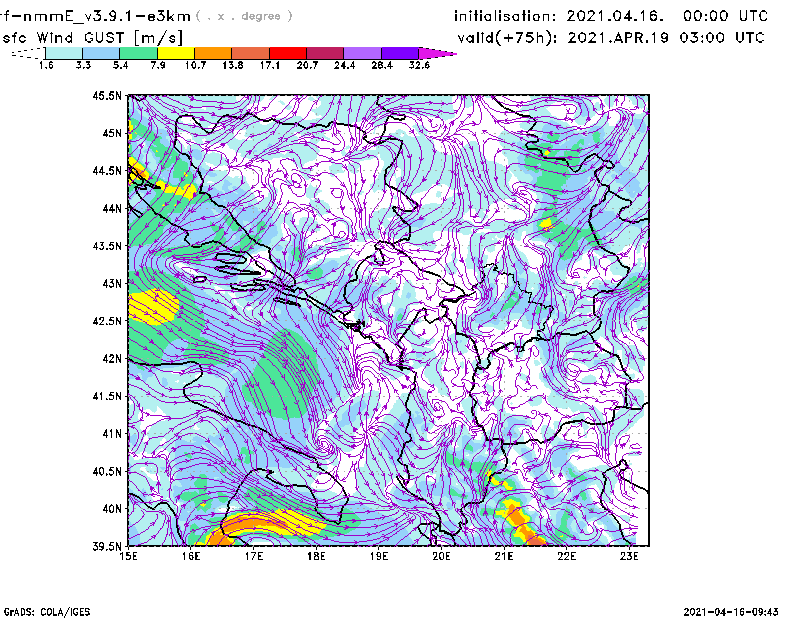Click the 21E longitude axis label
Image resolution: width=800 pixels, height=618 pixels.
coord(504,556)
